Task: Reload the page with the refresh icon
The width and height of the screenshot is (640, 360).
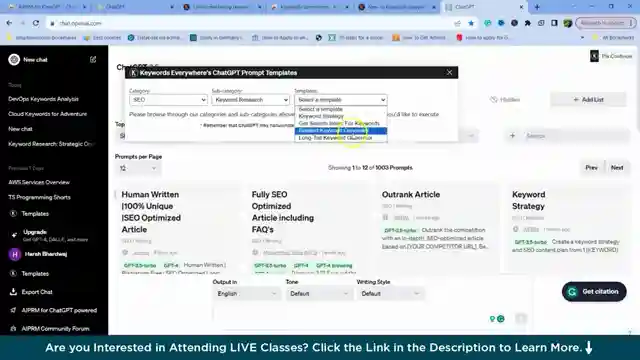Action: [36, 23]
